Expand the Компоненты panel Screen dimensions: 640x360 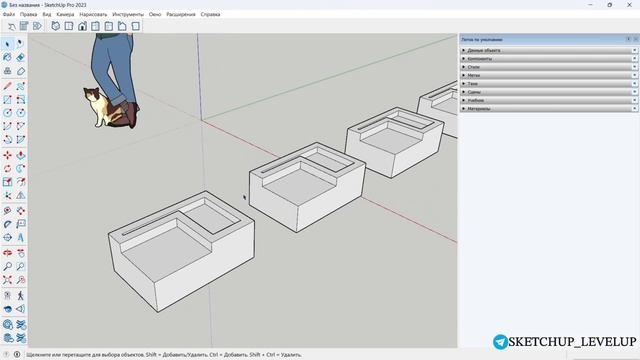tap(549, 58)
